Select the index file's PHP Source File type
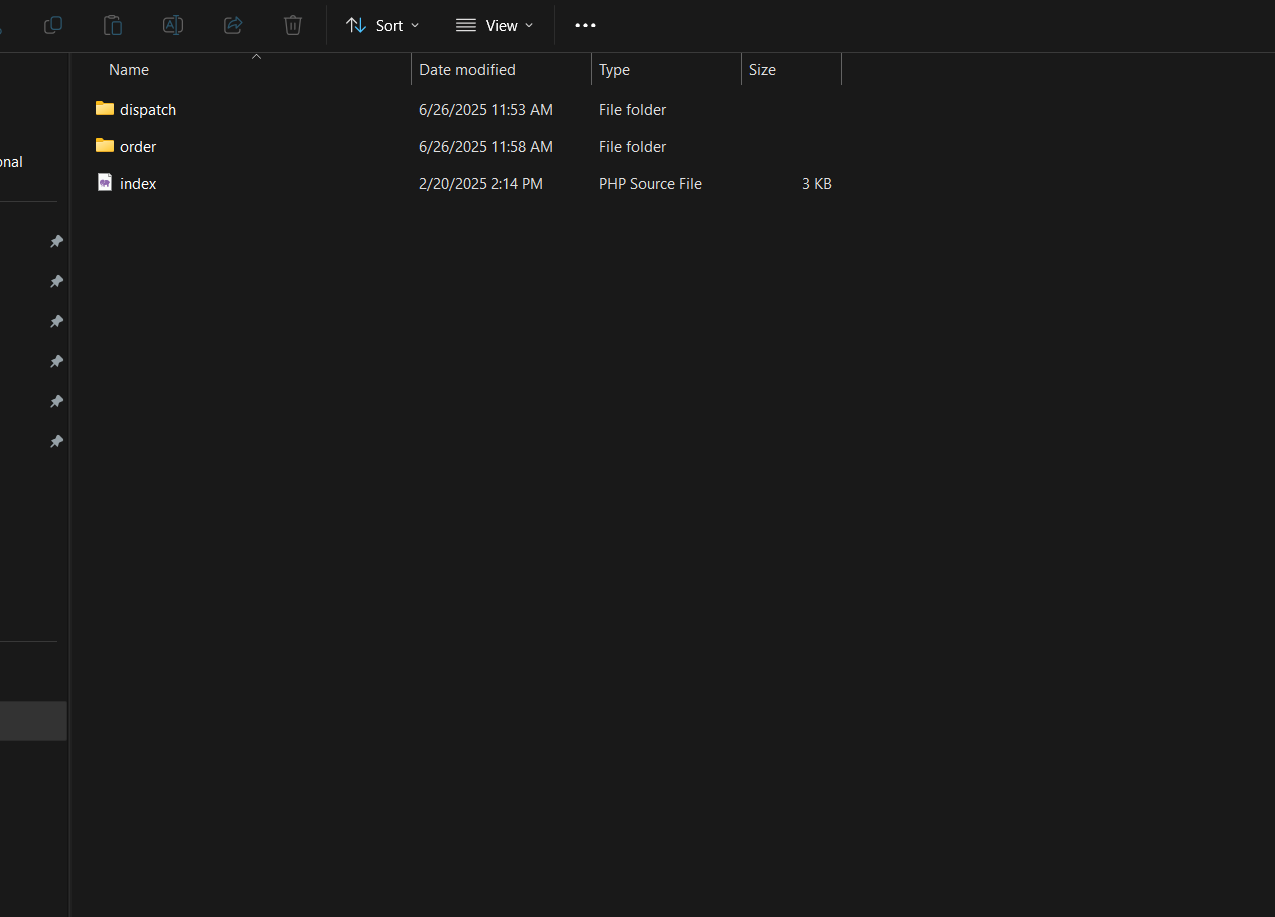 click(650, 184)
